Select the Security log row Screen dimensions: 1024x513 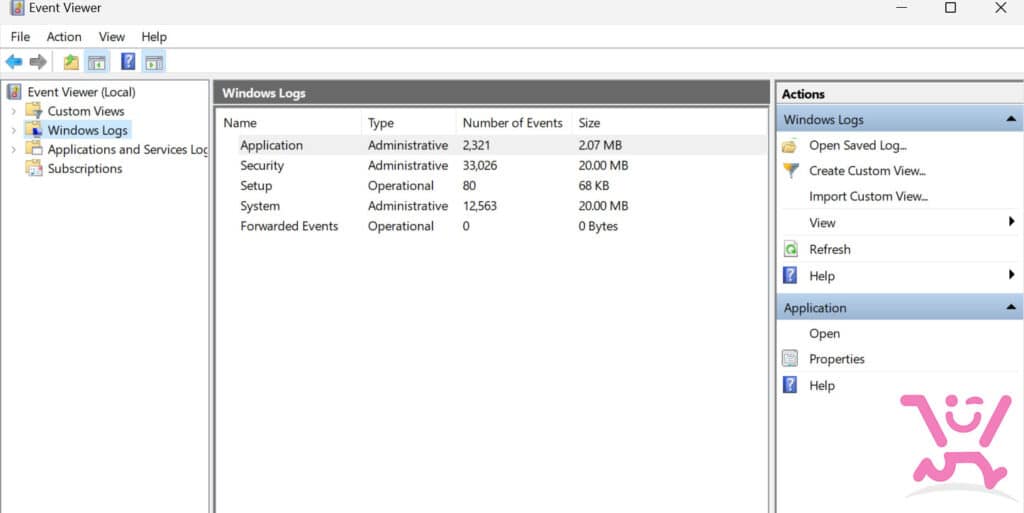[x=493, y=165]
